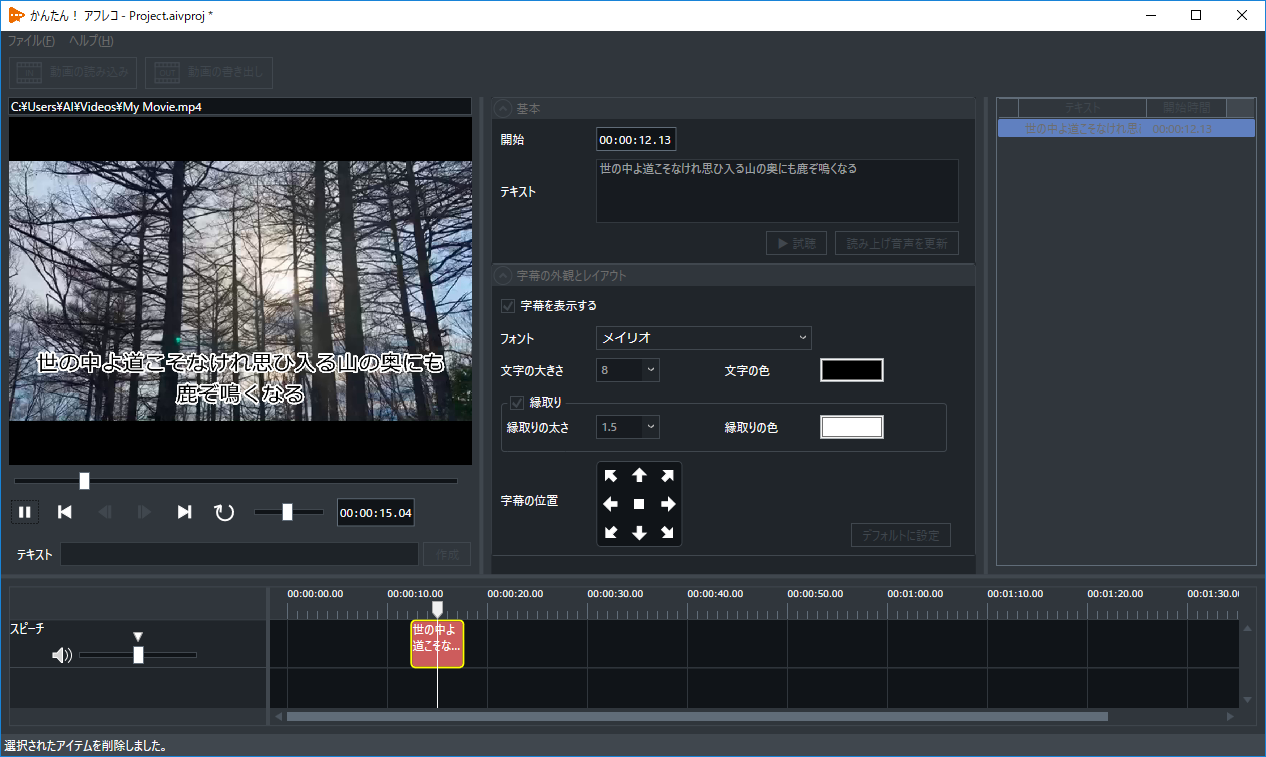This screenshot has width=1266, height=757.
Task: Step forward one frame
Action: pos(144,512)
